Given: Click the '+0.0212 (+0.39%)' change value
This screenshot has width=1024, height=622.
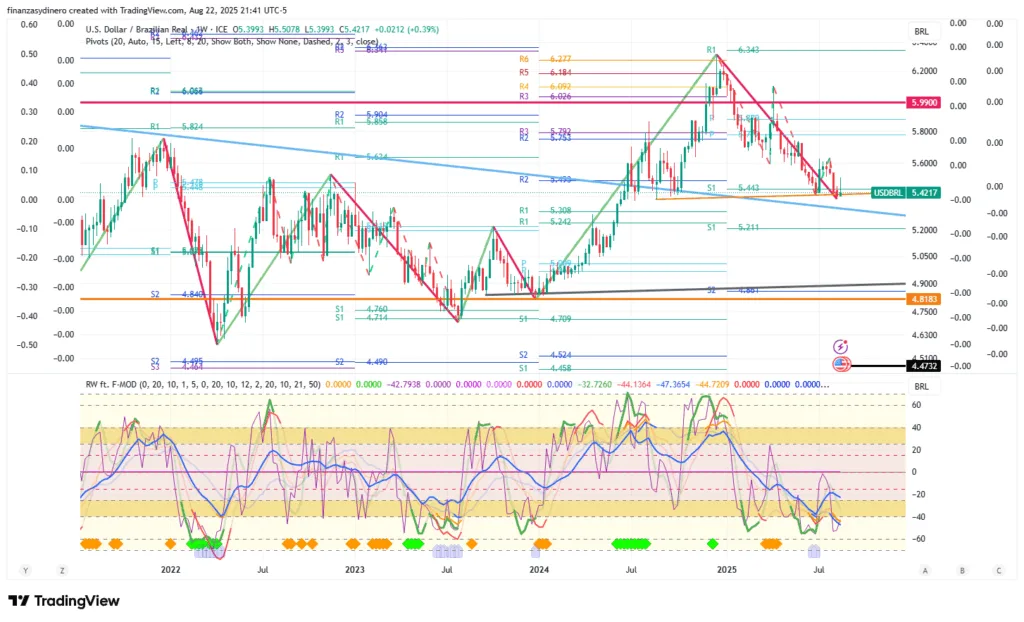Looking at the screenshot, I should [406, 29].
